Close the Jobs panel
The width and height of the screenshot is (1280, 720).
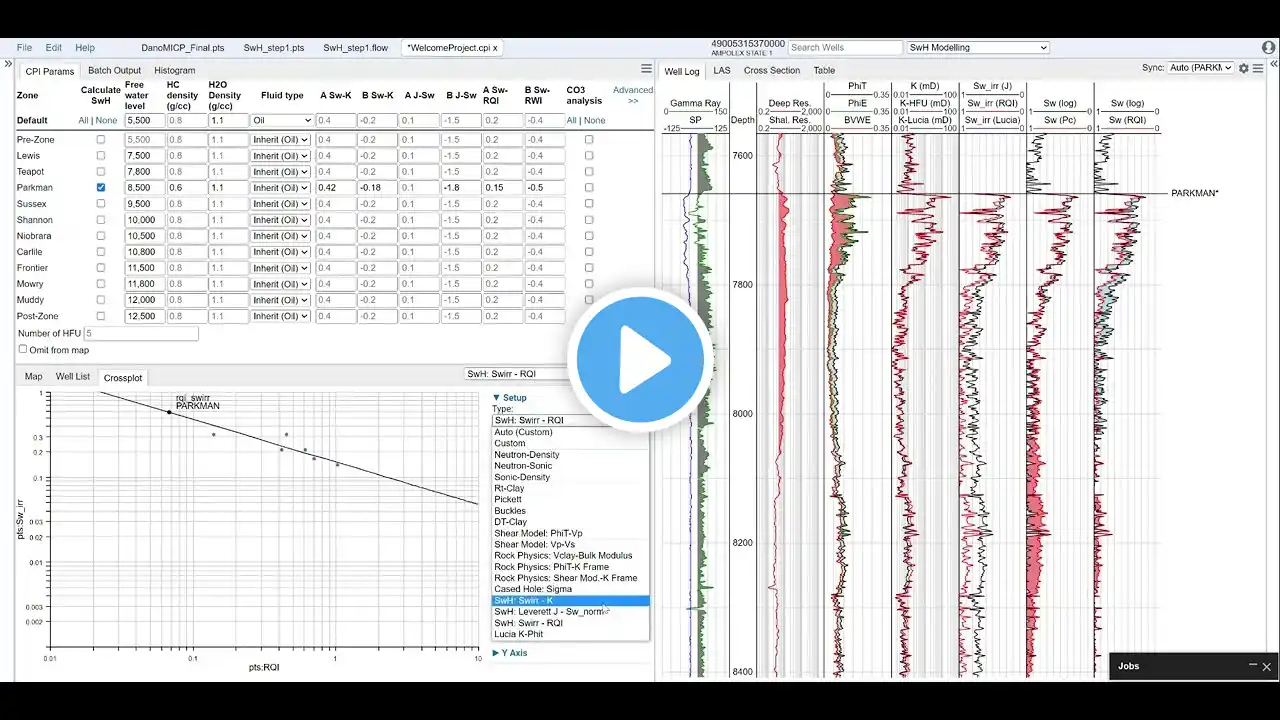1267,666
